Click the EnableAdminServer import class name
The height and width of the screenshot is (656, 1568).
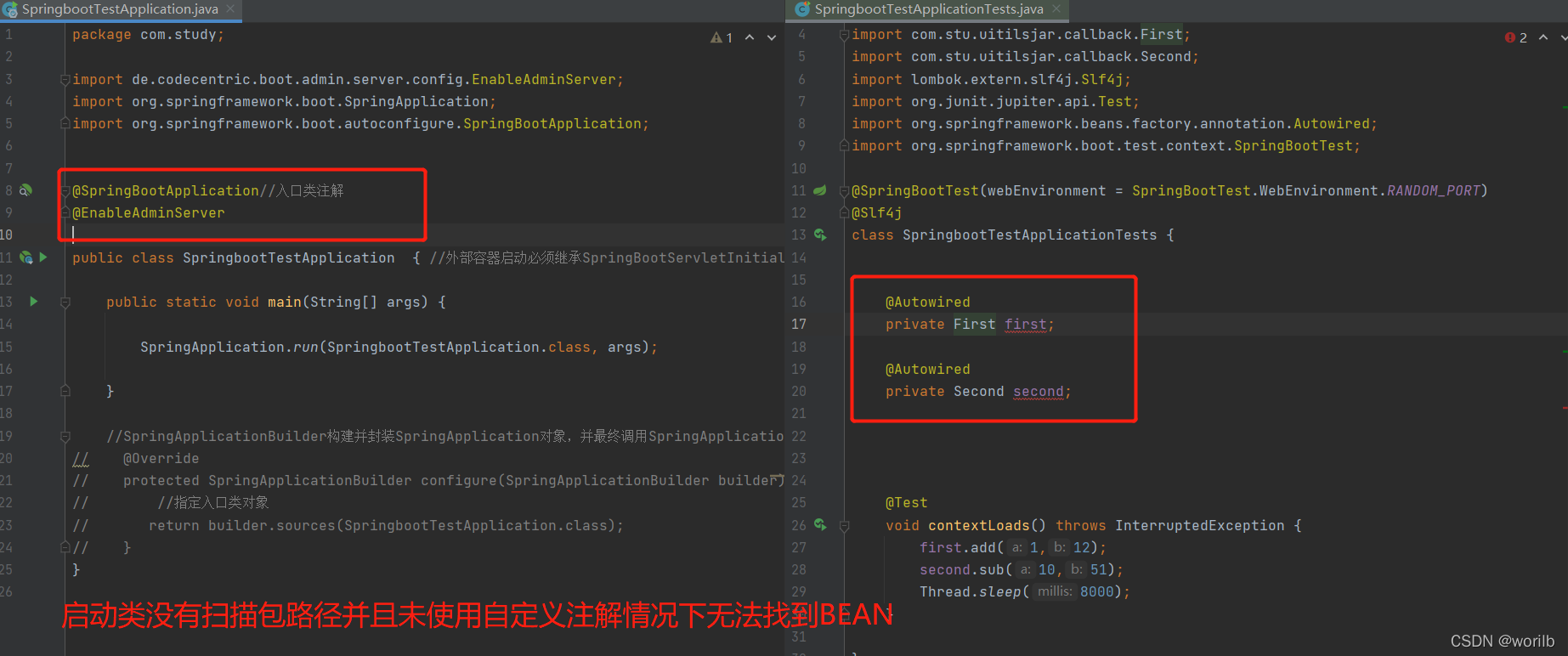tap(544, 79)
